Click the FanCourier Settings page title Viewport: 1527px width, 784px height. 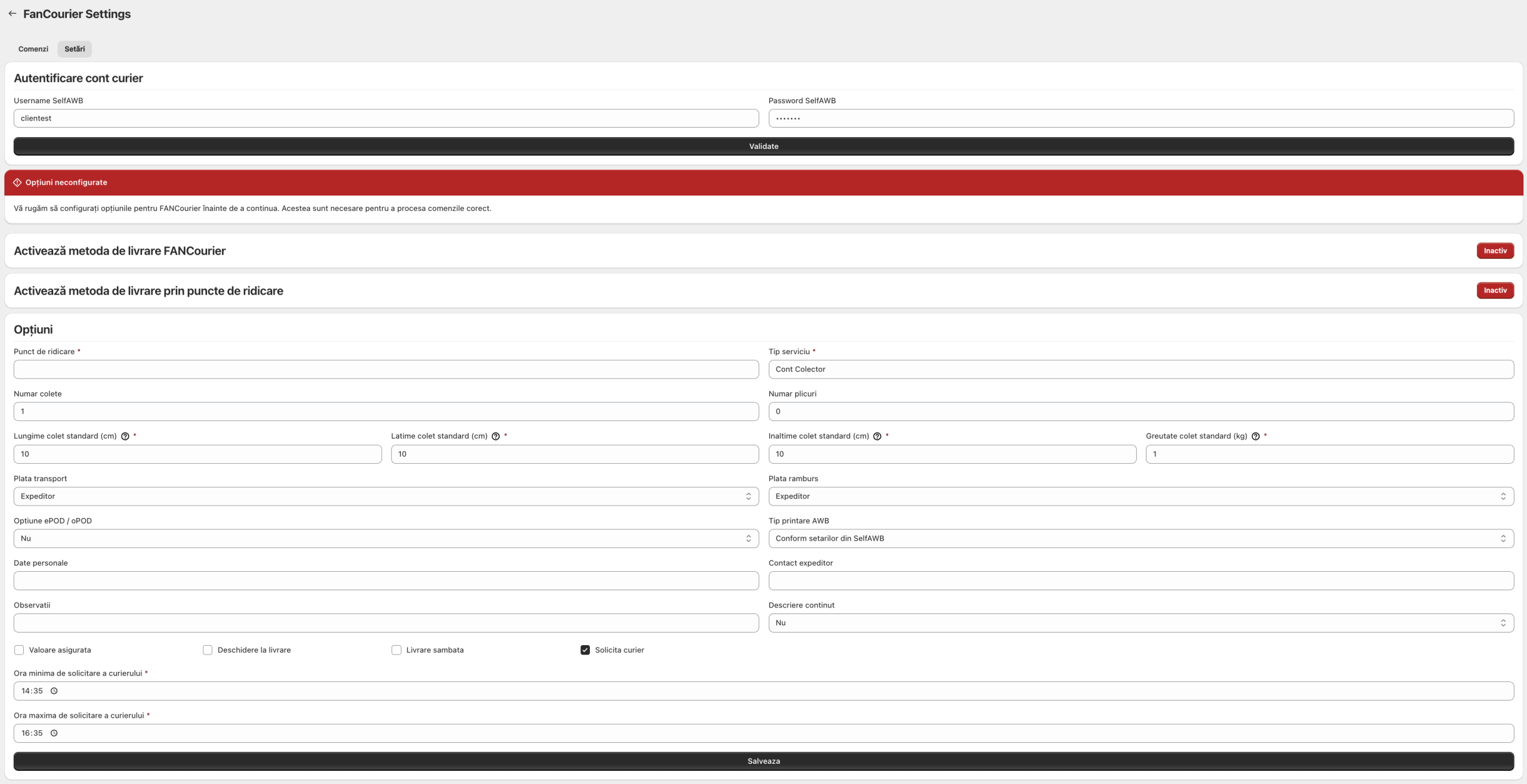click(77, 14)
